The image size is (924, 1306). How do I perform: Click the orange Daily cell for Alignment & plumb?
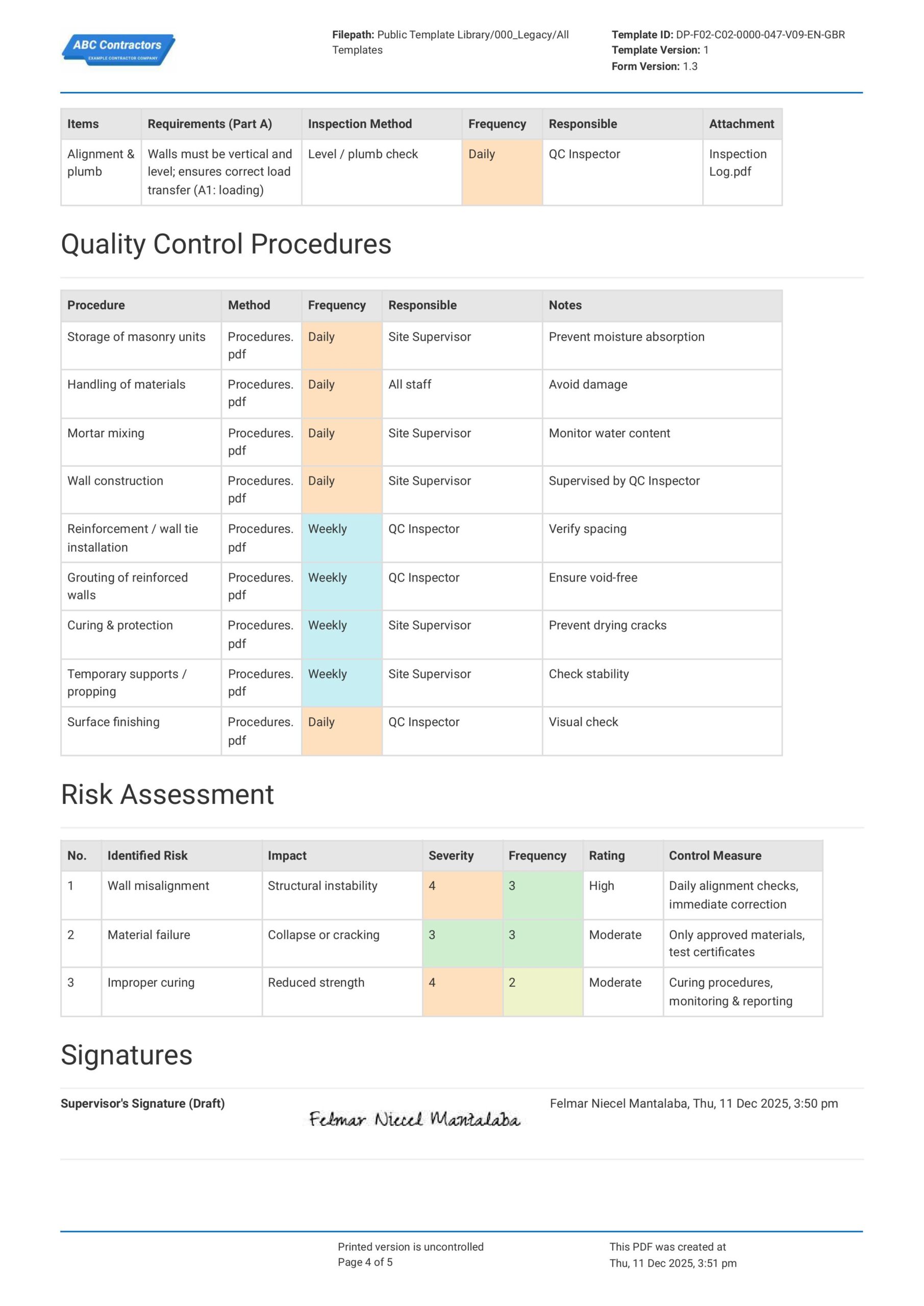pos(501,171)
